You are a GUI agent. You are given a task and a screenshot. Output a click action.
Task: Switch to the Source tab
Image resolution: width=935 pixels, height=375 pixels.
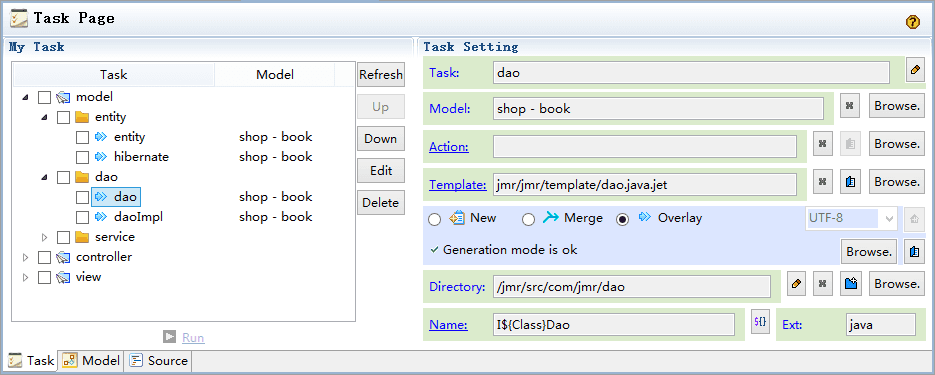pyautogui.click(x=159, y=361)
